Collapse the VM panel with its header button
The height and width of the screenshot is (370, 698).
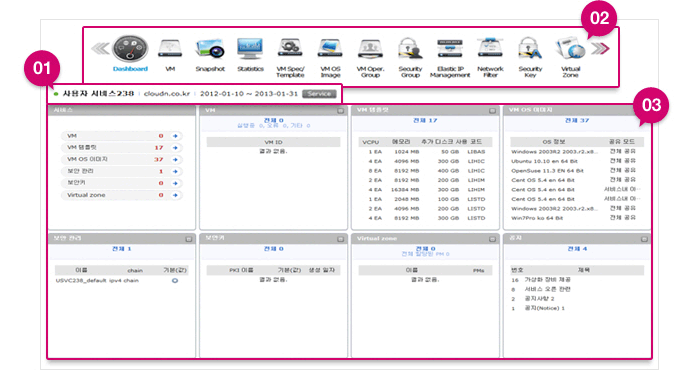[341, 110]
